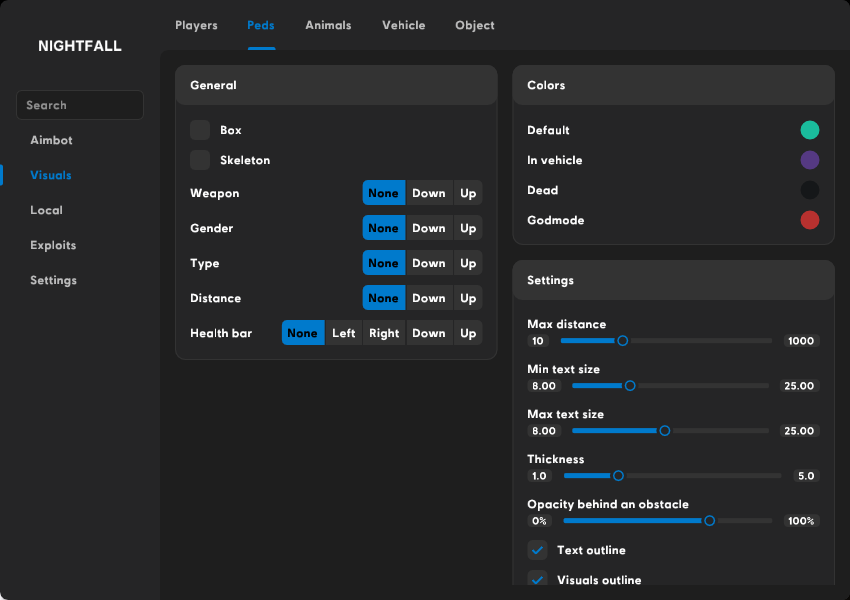Set Weapon position to Down
The width and height of the screenshot is (850, 600).
(x=429, y=193)
